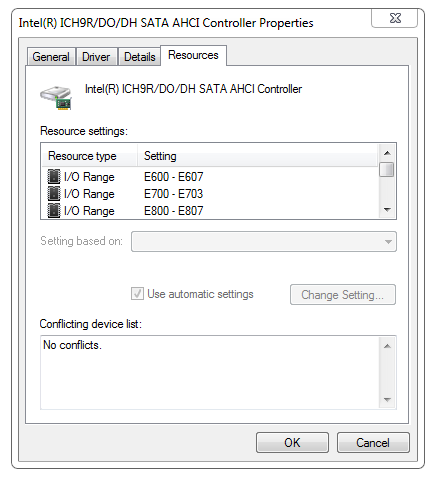Click the resource settings scrollbar thumb
This screenshot has width=435, height=478.
coord(387,169)
